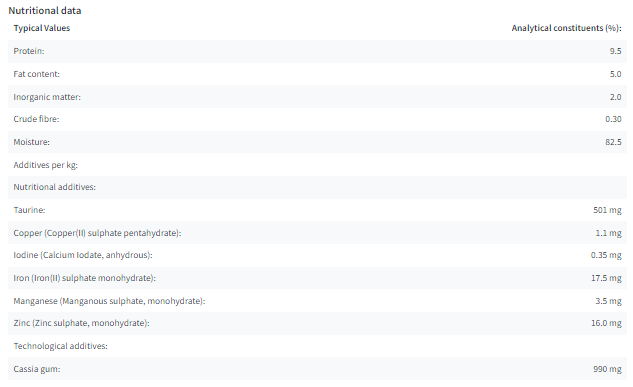Select the Iron amount 17.5 mg
This screenshot has height=387, width=633.
606,278
